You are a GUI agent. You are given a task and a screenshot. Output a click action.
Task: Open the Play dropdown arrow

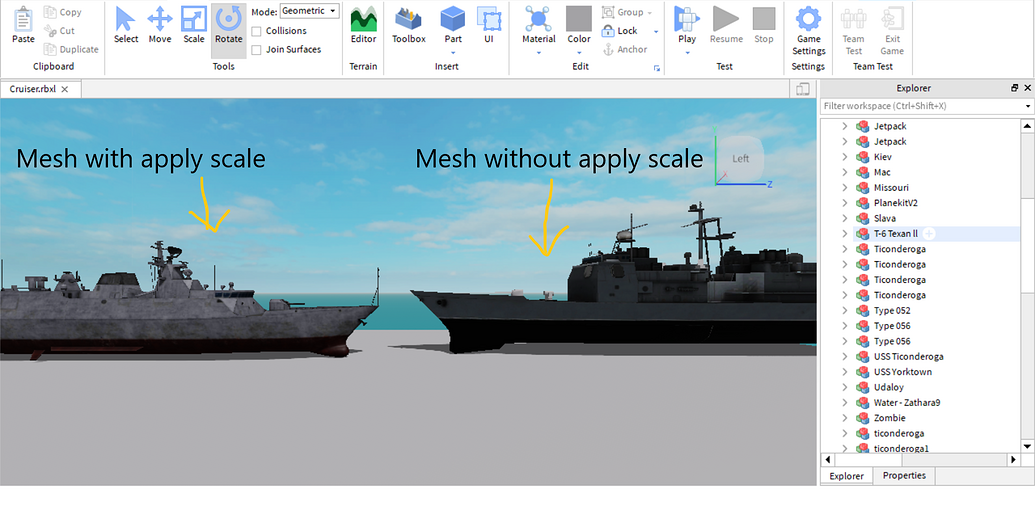[687, 52]
